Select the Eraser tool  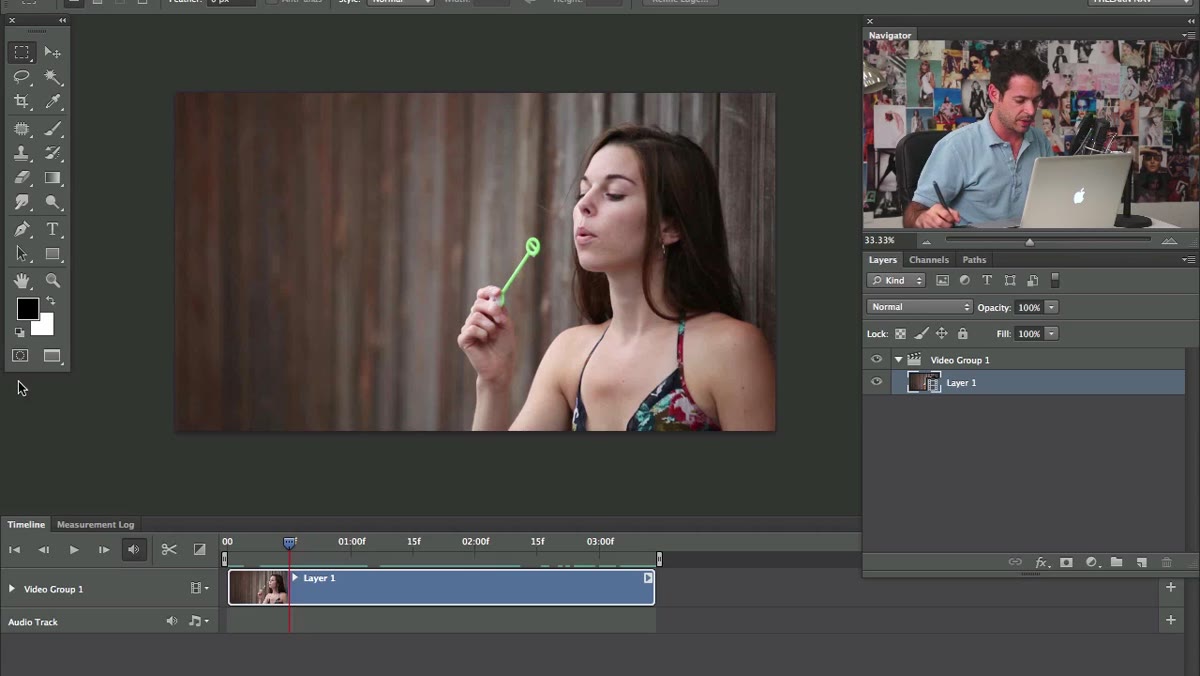(x=22, y=178)
